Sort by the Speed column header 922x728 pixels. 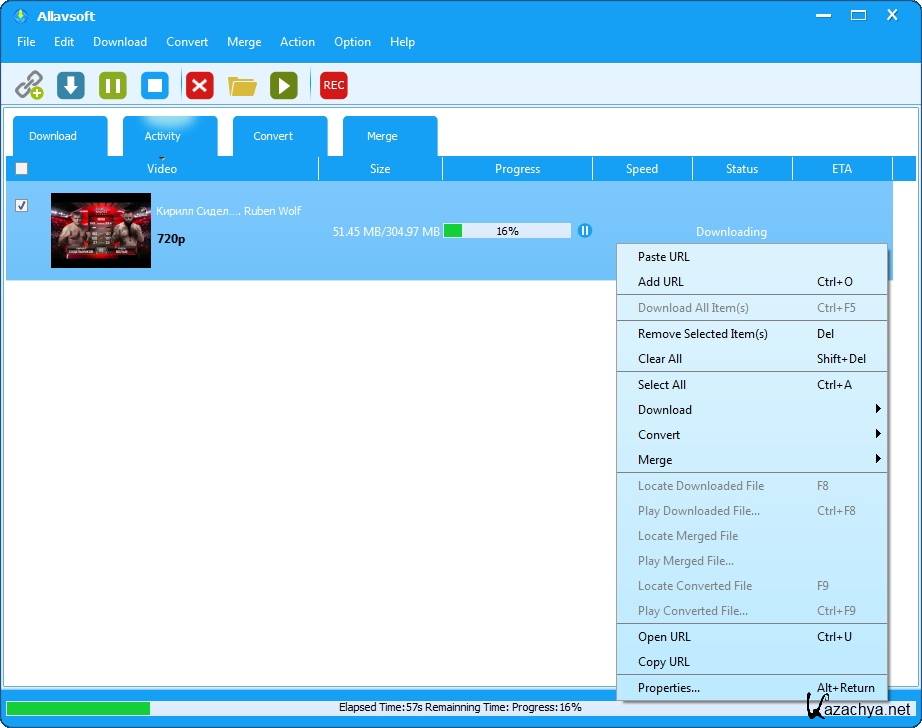(642, 169)
